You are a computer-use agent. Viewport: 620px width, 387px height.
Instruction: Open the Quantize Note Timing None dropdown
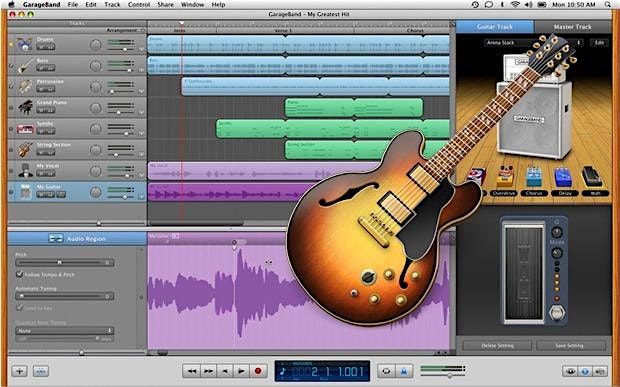tap(65, 330)
